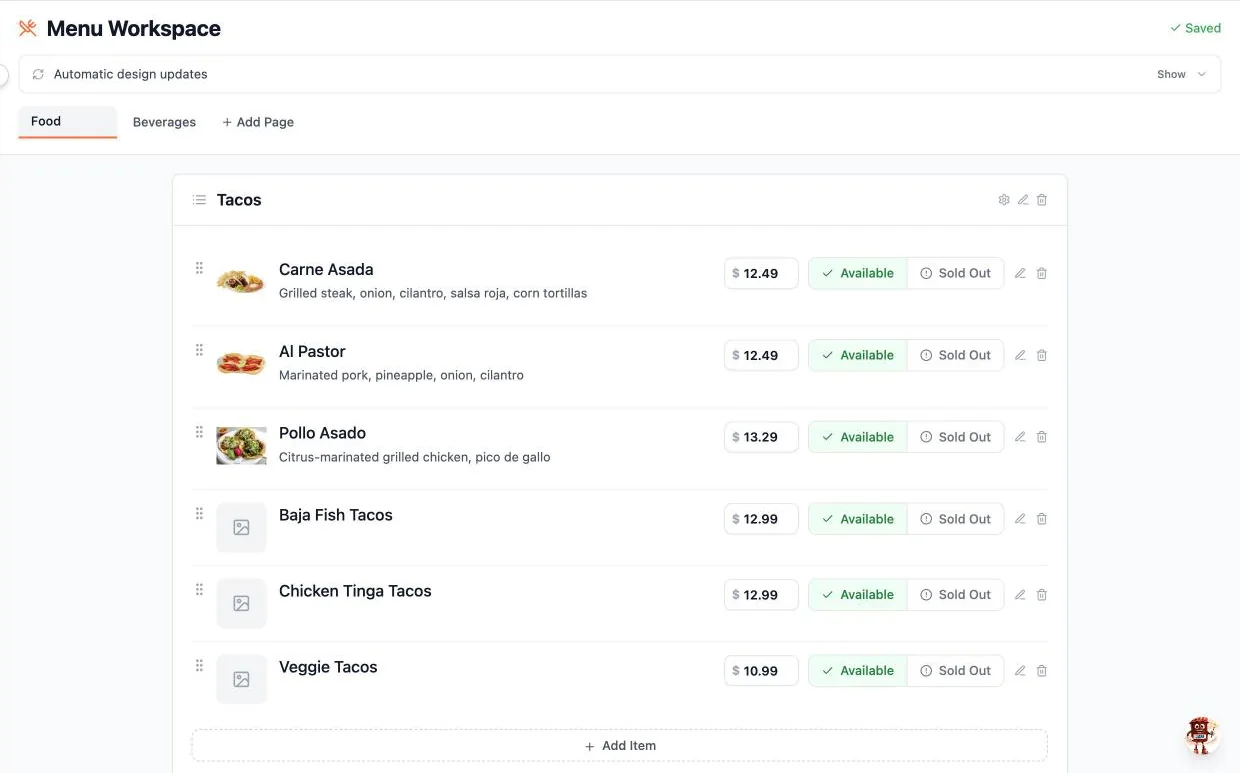Screen dimensions: 1240x773
Task: Delete the Veggie Tacos item
Action: tap(1042, 671)
